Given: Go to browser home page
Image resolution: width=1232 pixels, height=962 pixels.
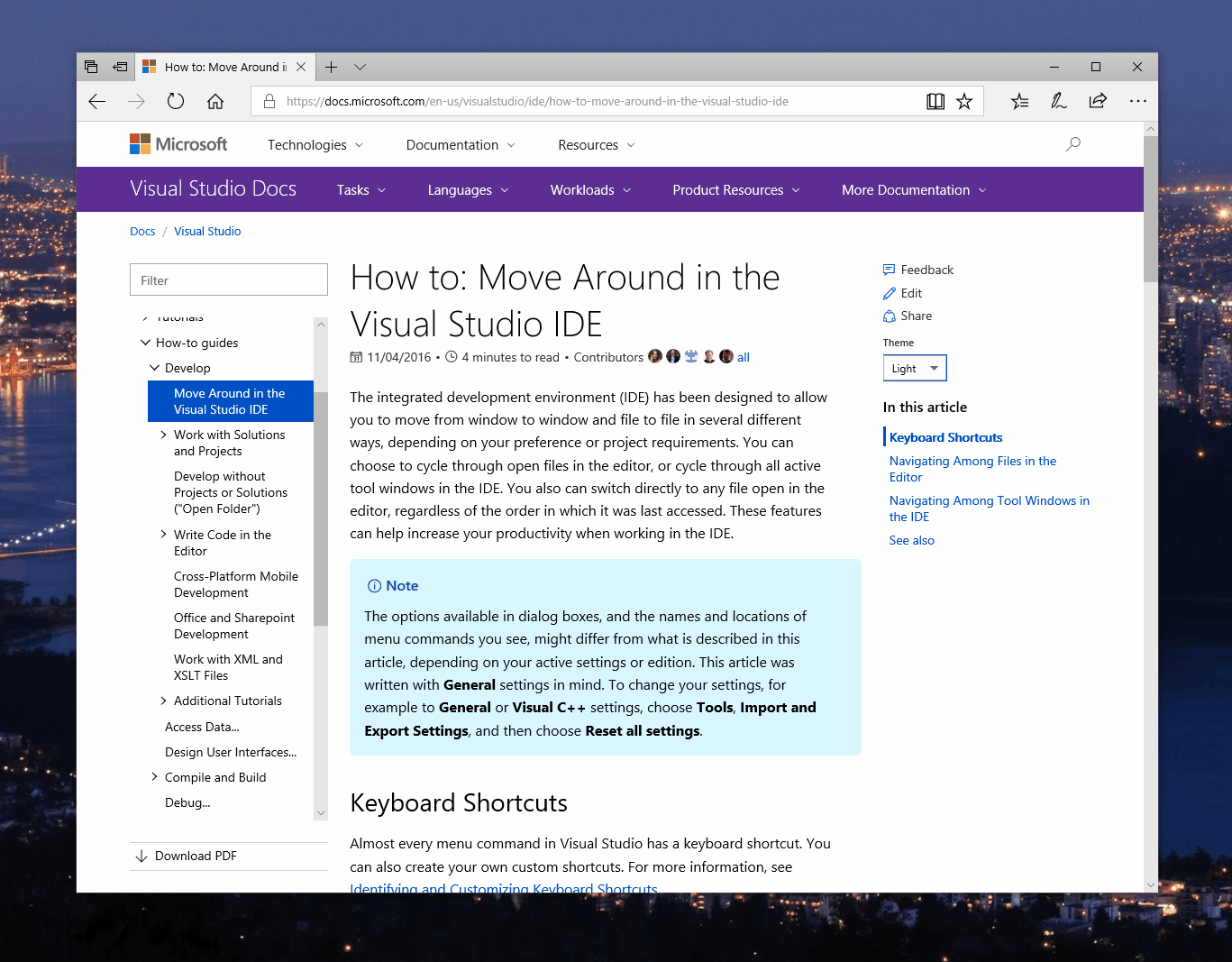Looking at the screenshot, I should click(x=215, y=101).
